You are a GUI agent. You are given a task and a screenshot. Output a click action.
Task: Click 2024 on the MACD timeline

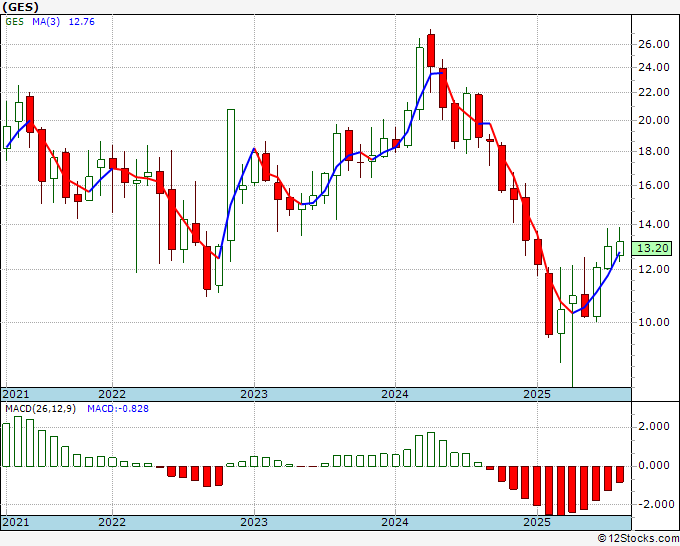395,522
